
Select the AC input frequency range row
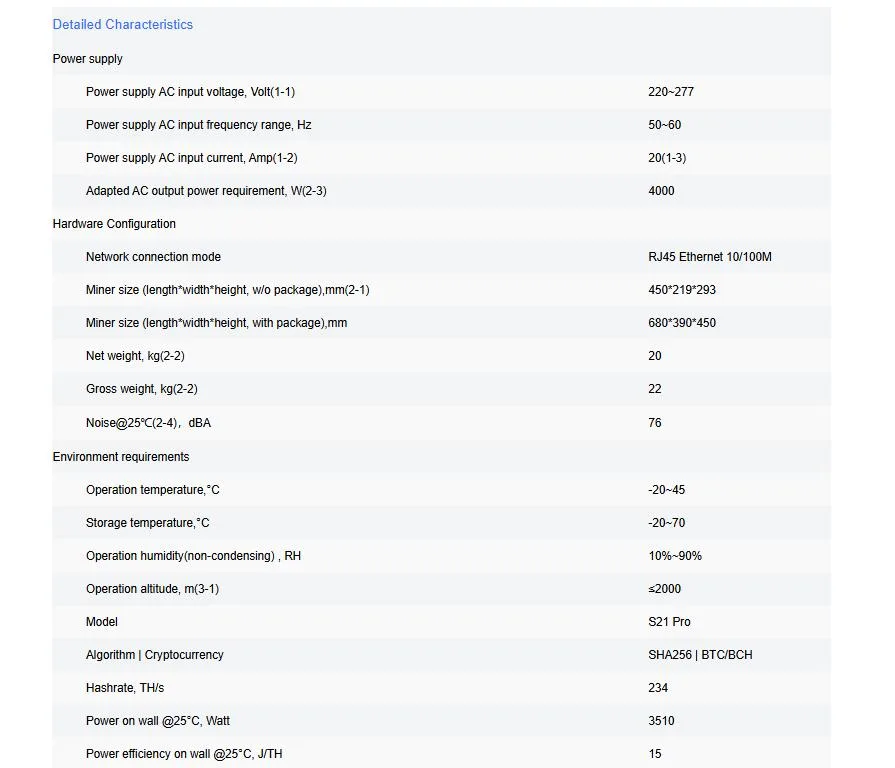441,125
